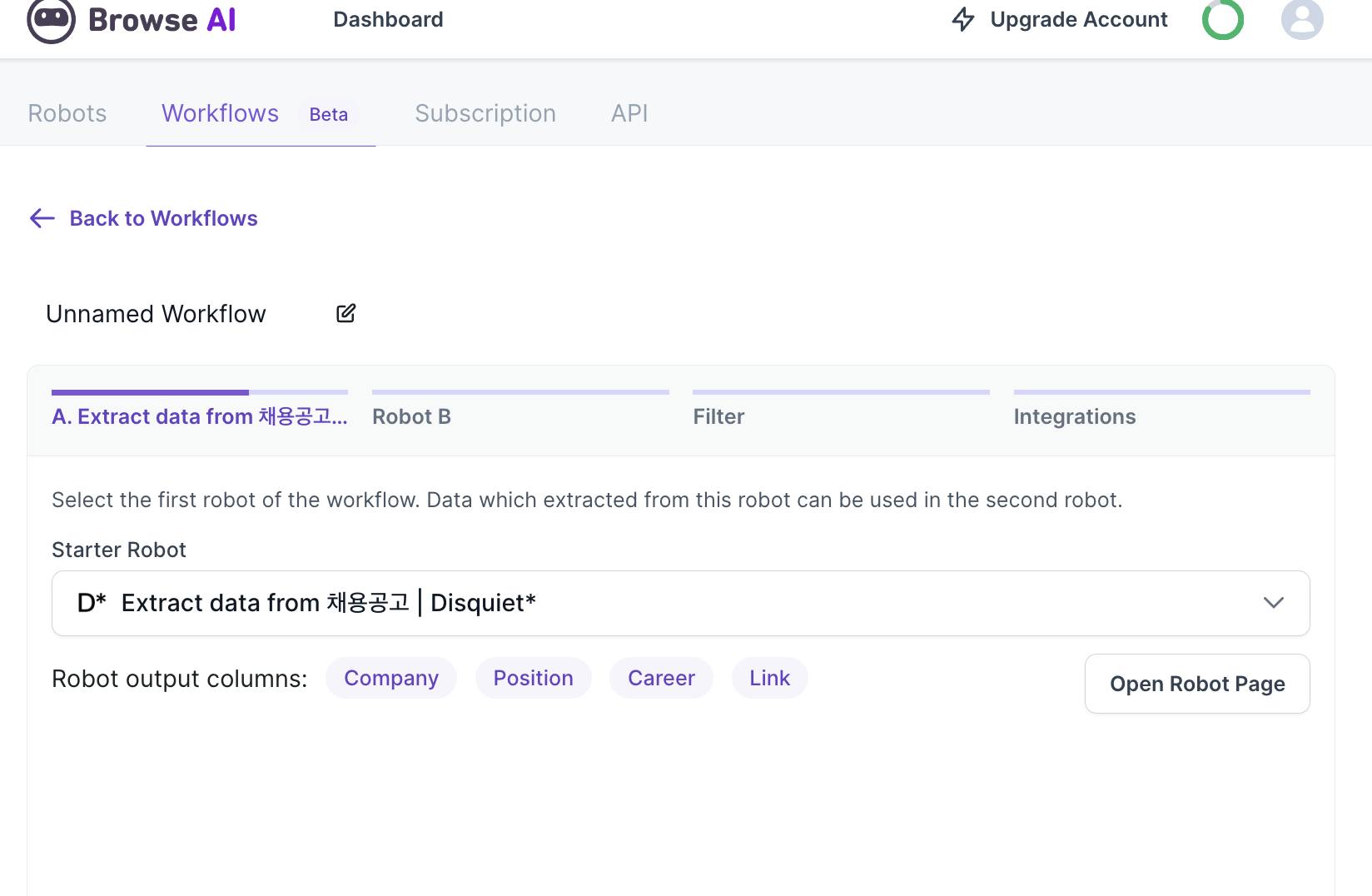Open the Filter step
1372x896 pixels.
click(841, 409)
